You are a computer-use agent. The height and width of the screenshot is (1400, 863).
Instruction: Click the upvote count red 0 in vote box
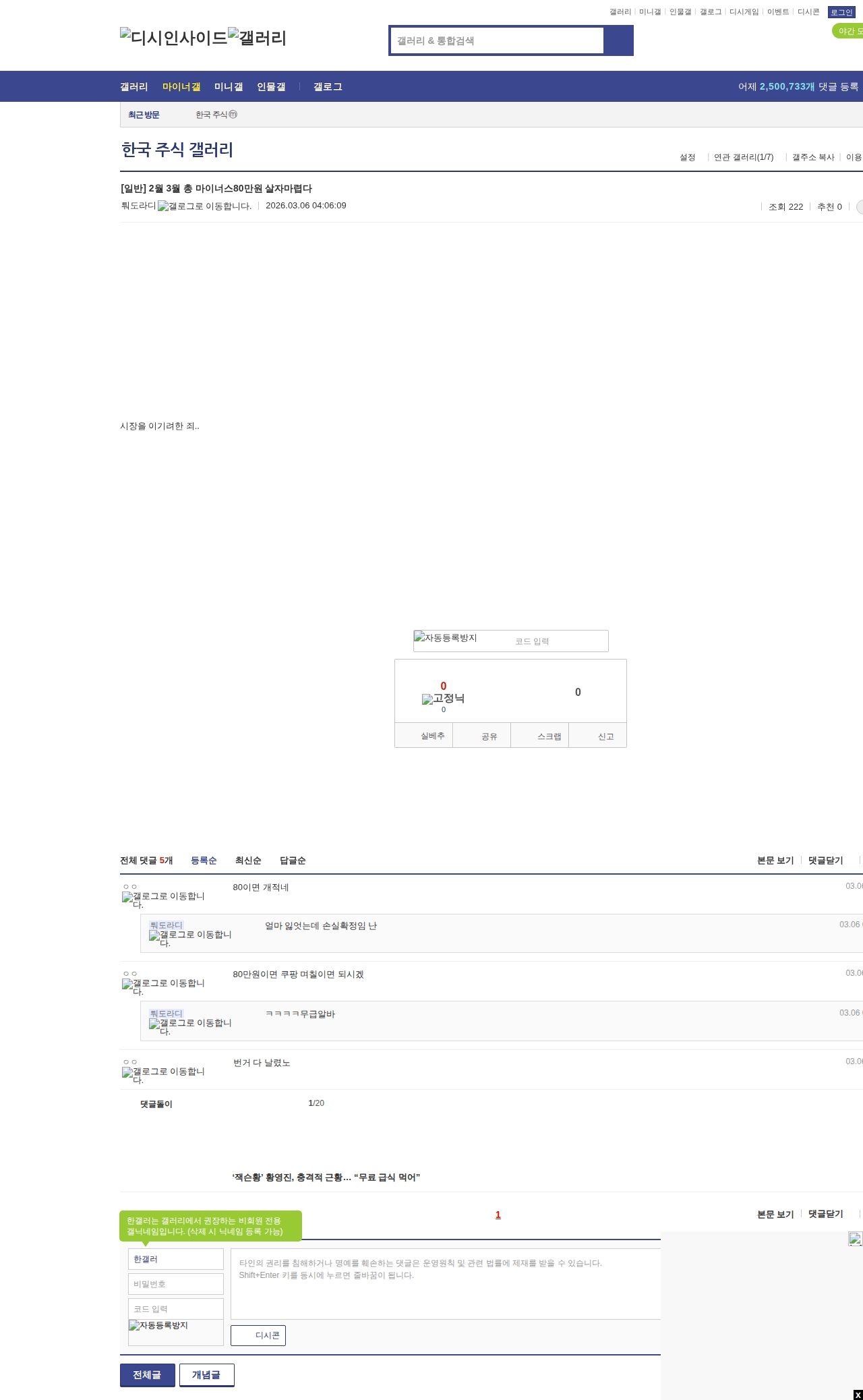[x=443, y=686]
